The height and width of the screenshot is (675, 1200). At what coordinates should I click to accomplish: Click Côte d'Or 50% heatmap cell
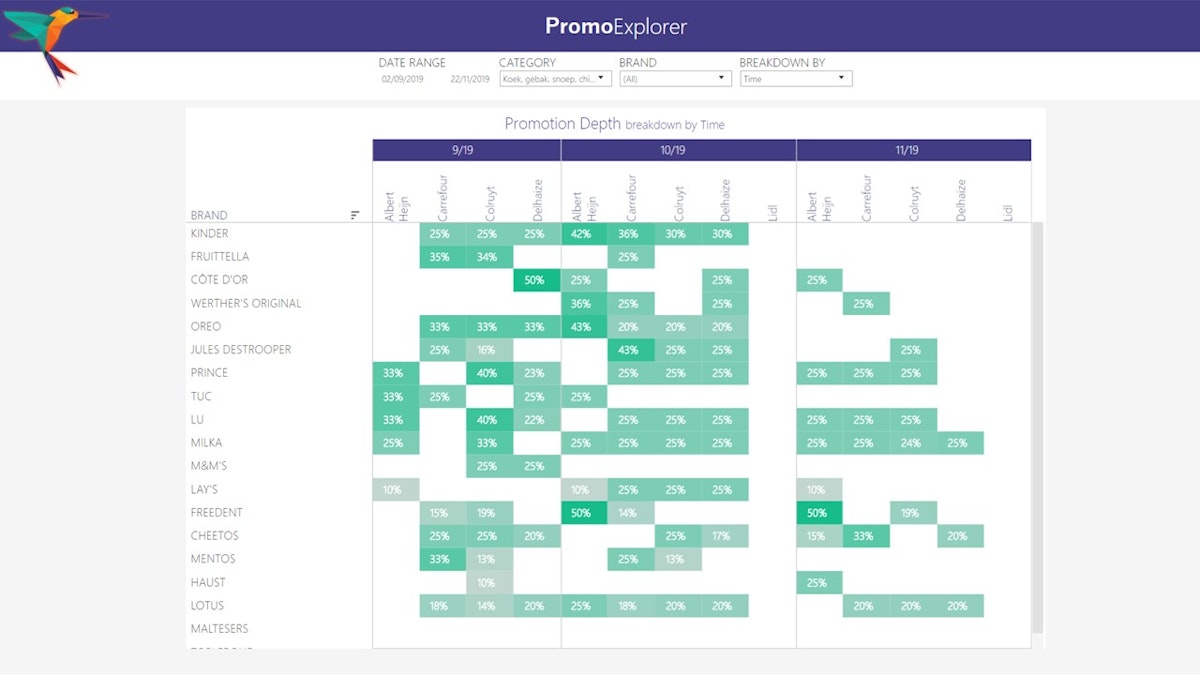click(536, 281)
